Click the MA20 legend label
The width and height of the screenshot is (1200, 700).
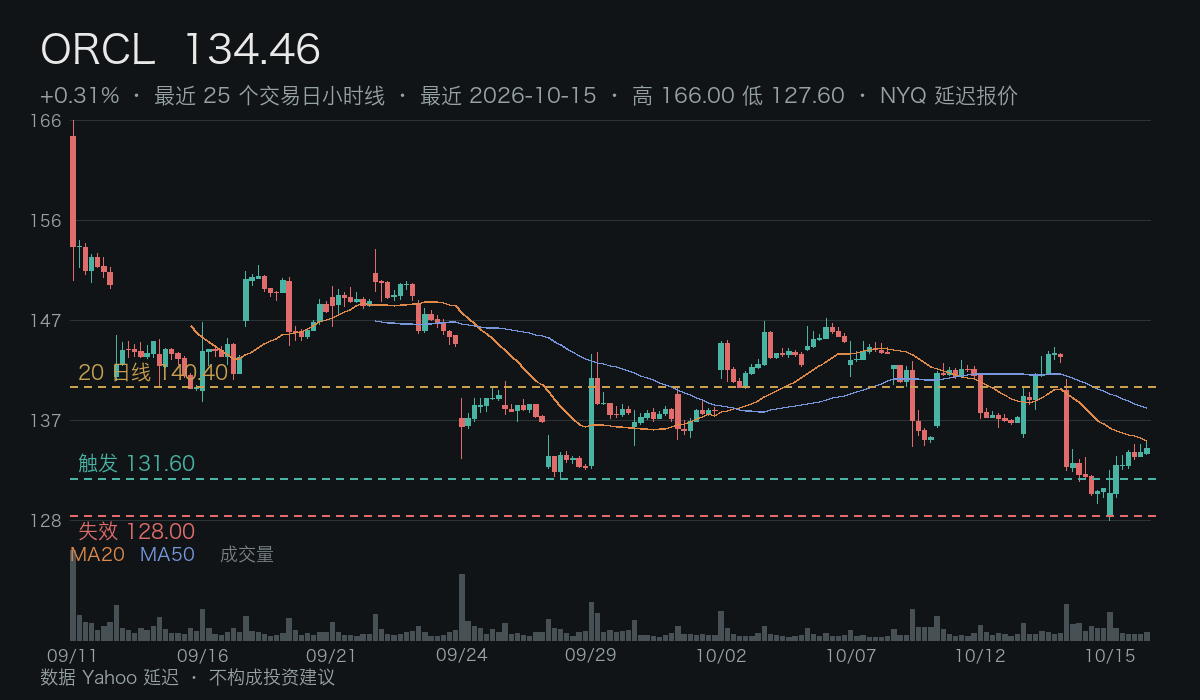coord(98,555)
